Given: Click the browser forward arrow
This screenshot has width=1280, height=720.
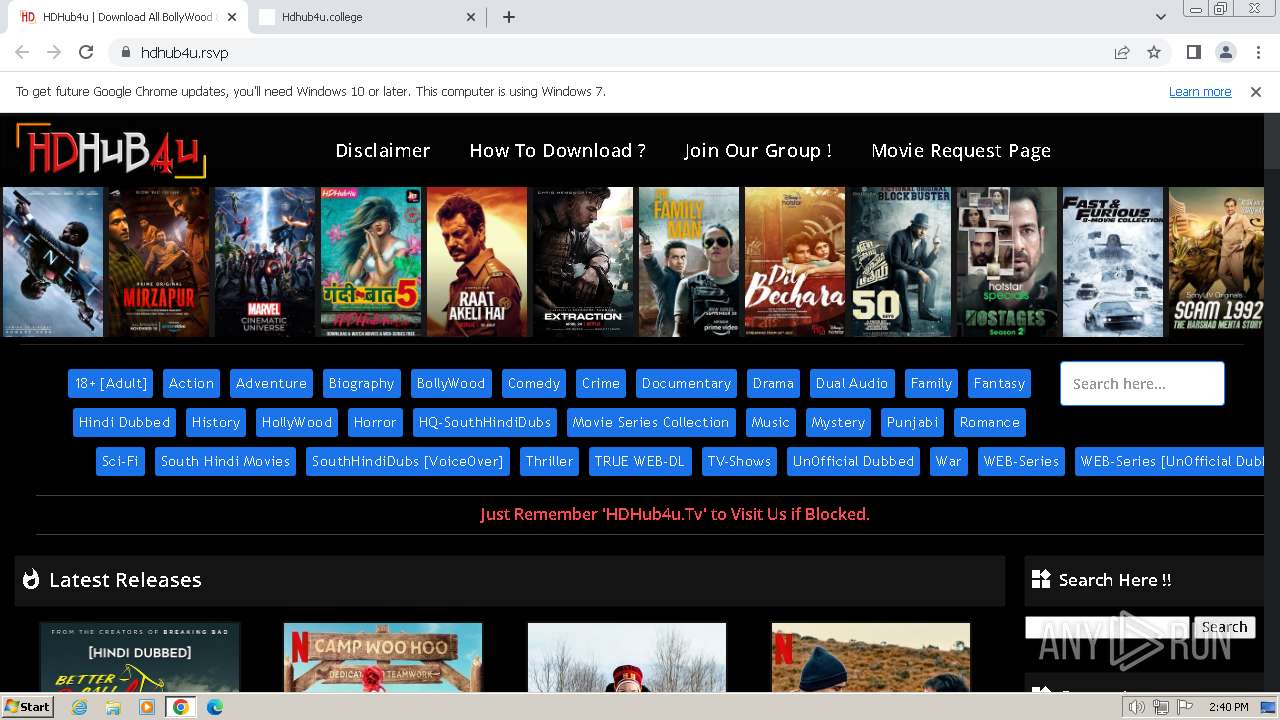Looking at the screenshot, I should click(54, 52).
